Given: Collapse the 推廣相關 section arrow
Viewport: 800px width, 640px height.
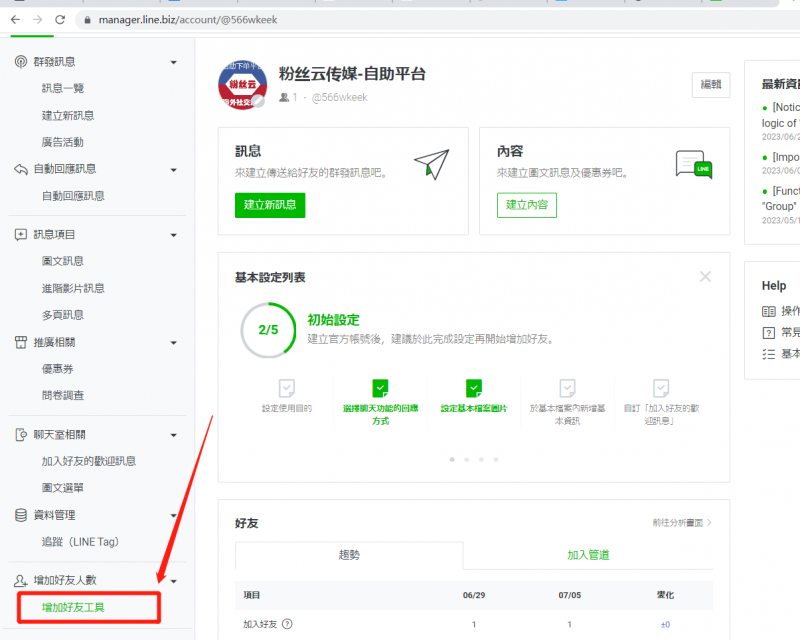Looking at the screenshot, I should click(x=173, y=342).
